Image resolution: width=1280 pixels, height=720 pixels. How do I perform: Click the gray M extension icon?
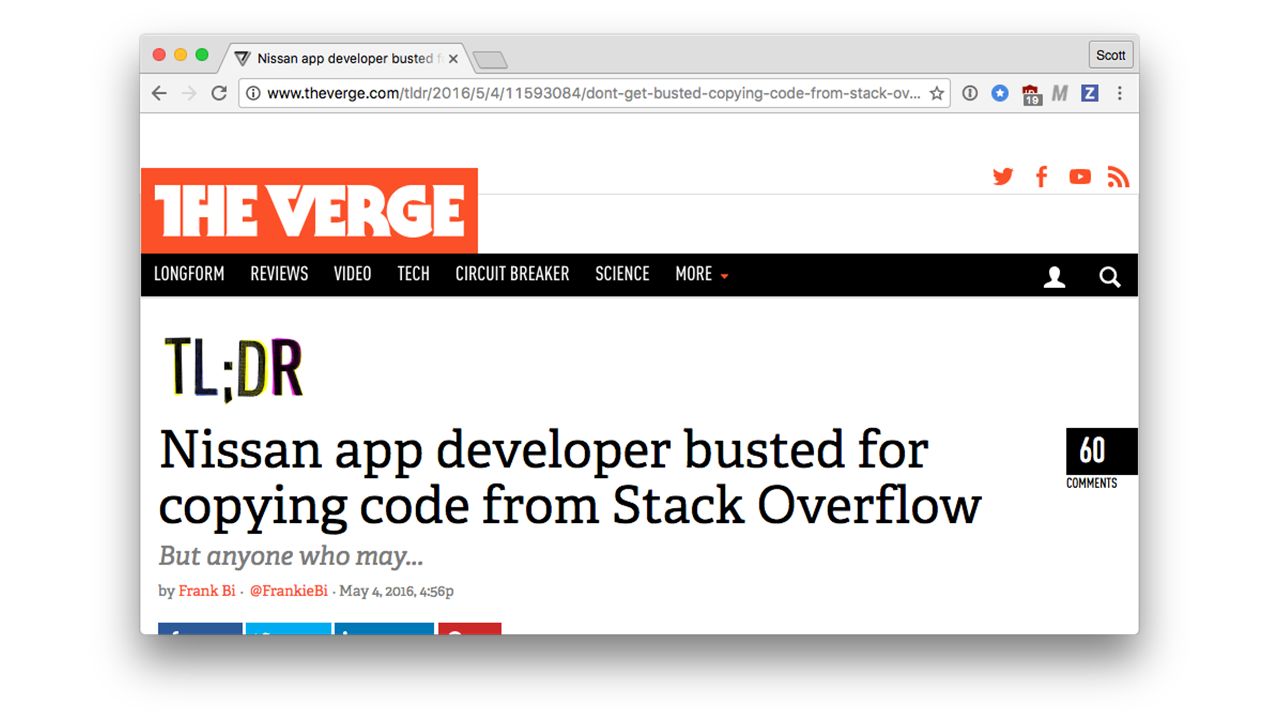point(1060,93)
